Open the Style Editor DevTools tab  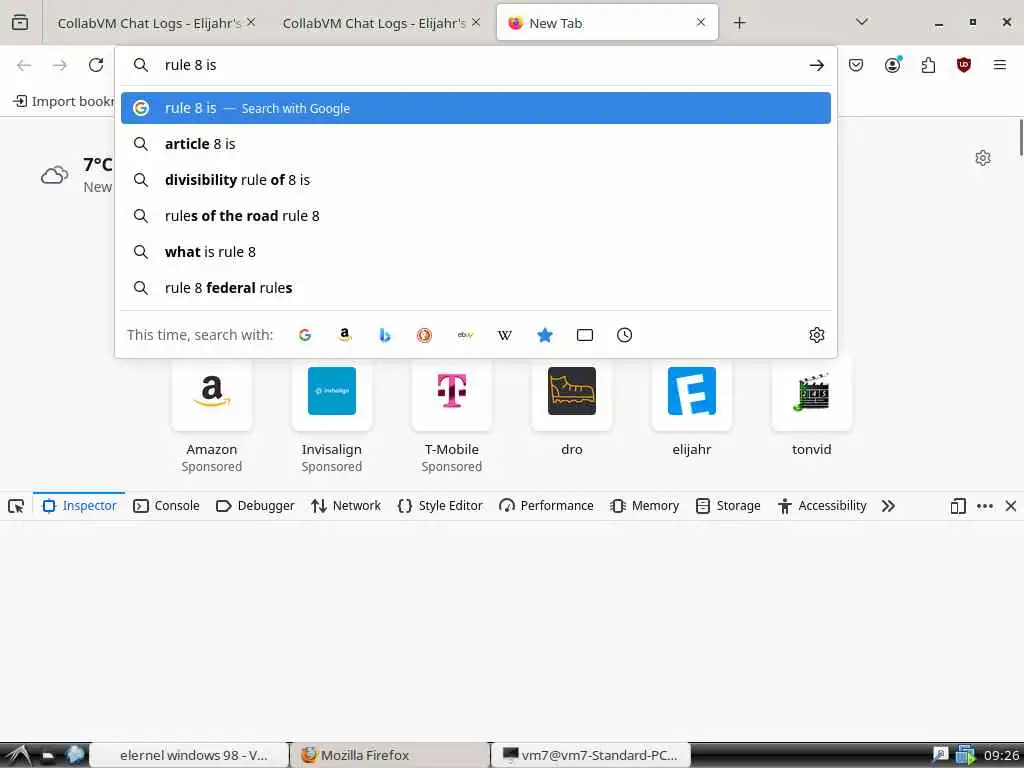coord(440,506)
